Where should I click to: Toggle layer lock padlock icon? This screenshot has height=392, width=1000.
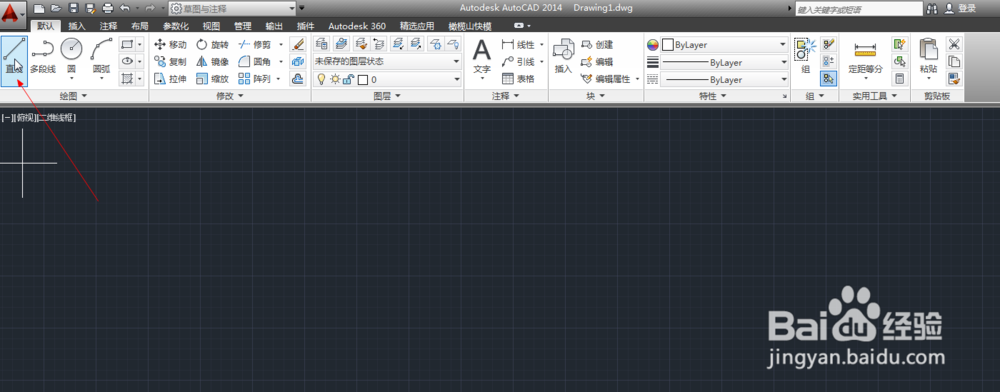point(348,80)
